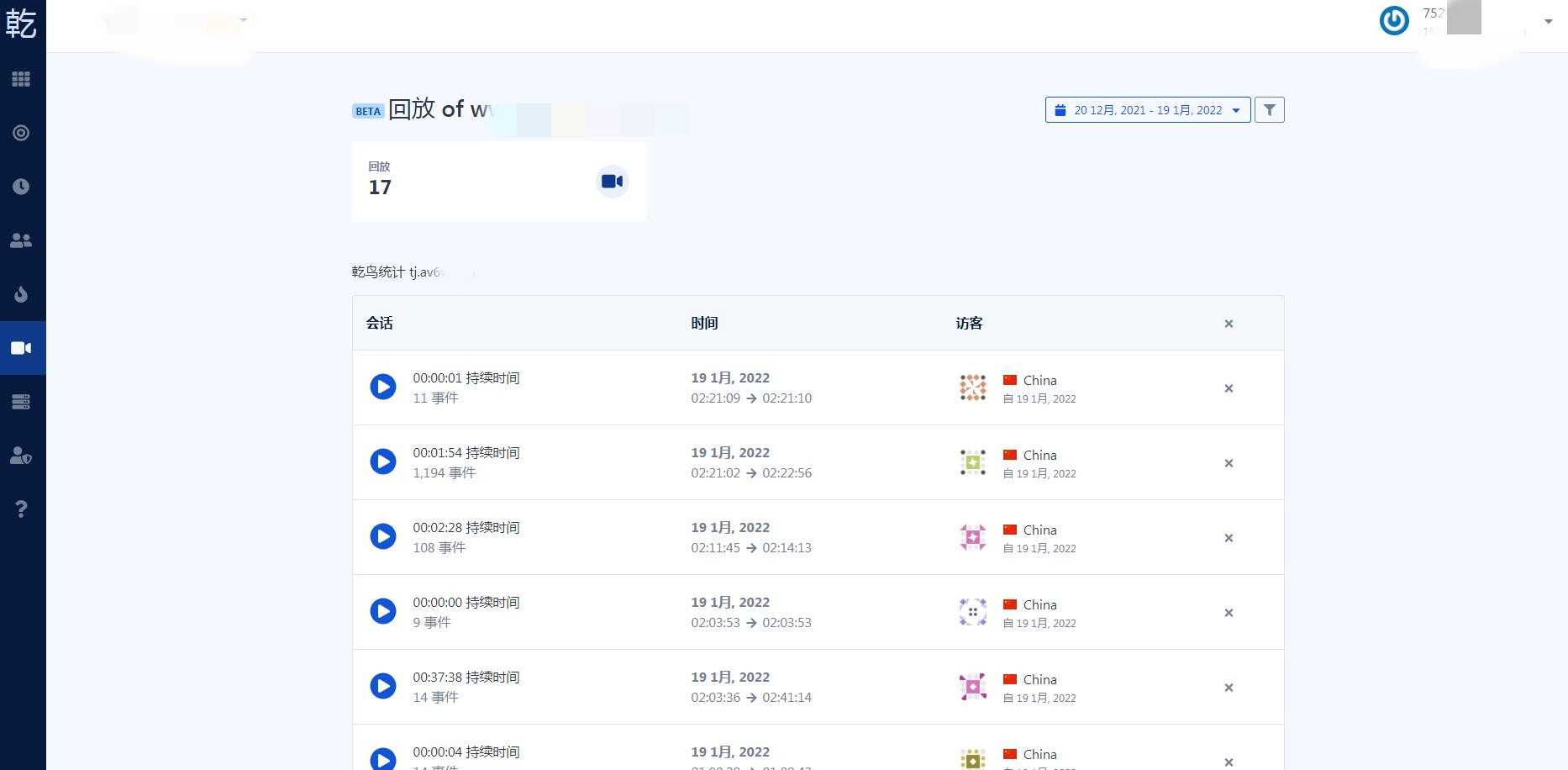Open the dashboard grid icon in sidebar

21,79
